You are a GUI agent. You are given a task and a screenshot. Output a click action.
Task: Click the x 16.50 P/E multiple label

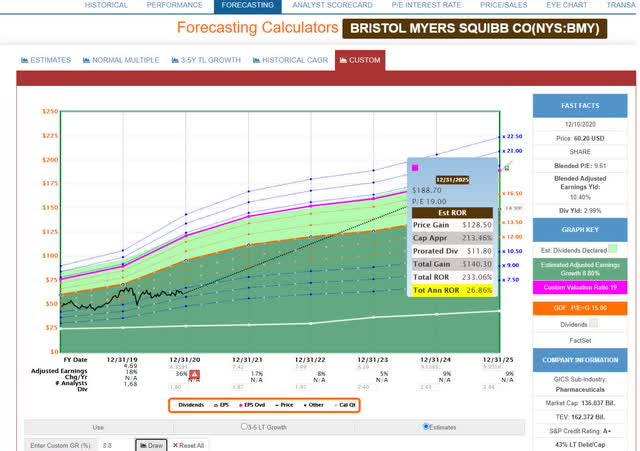pos(512,193)
